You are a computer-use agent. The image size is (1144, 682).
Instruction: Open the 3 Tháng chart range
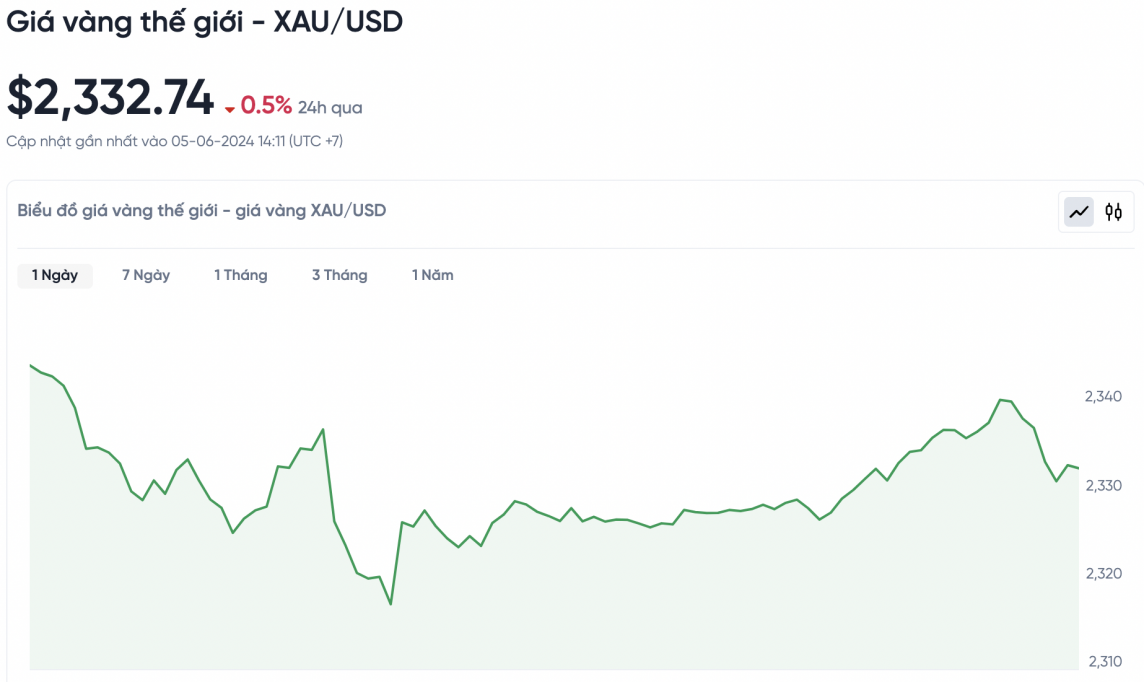point(340,275)
